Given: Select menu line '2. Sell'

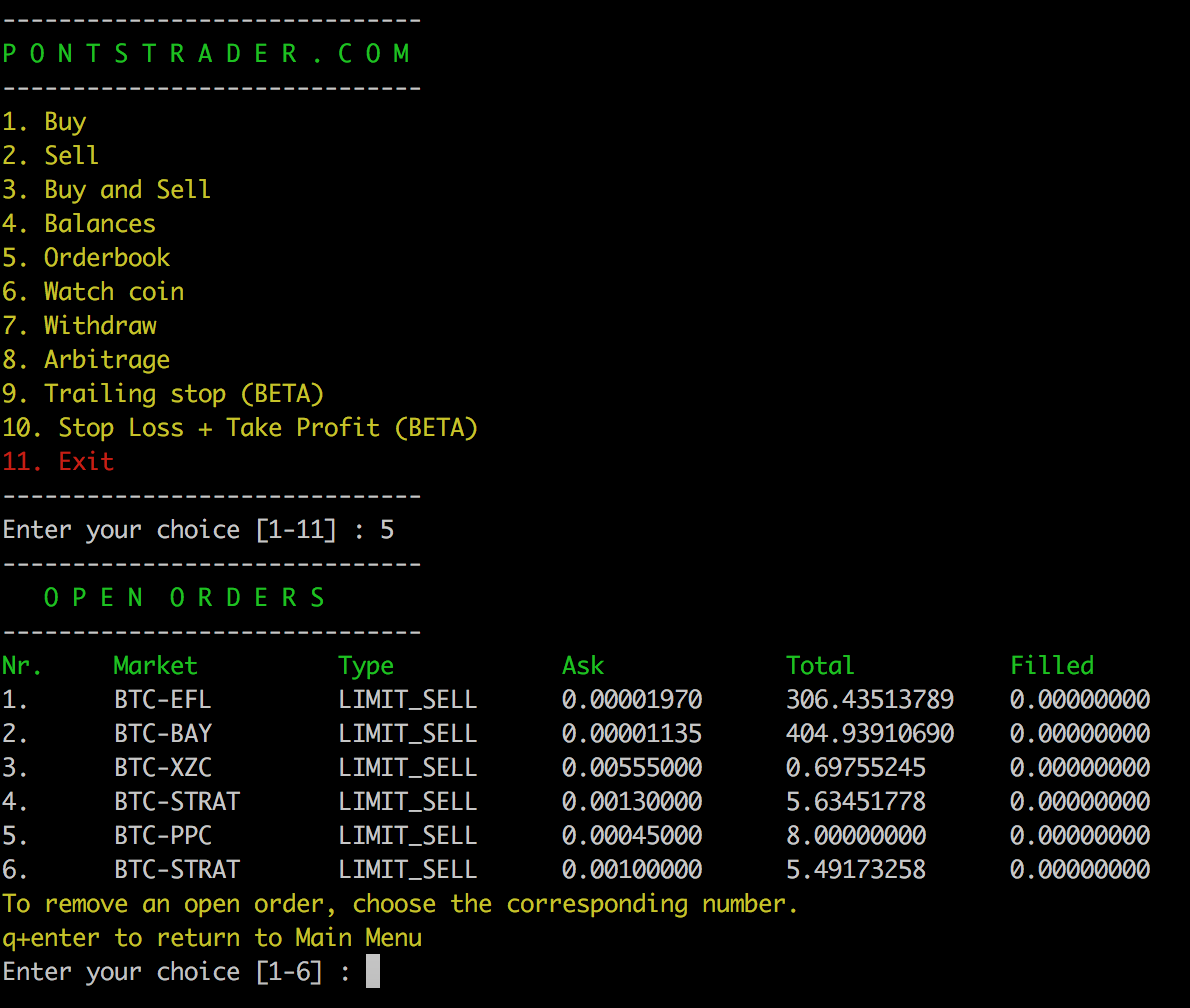Looking at the screenshot, I should pyautogui.click(x=50, y=156).
